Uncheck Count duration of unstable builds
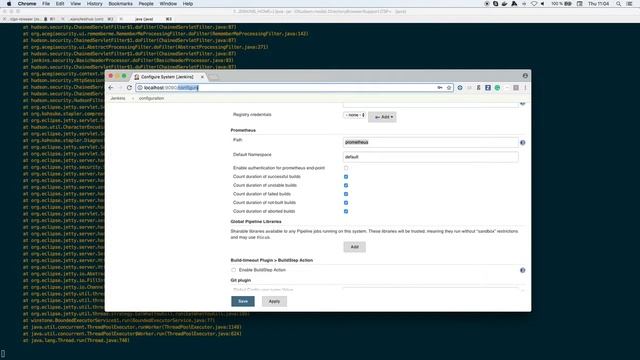 coord(346,185)
